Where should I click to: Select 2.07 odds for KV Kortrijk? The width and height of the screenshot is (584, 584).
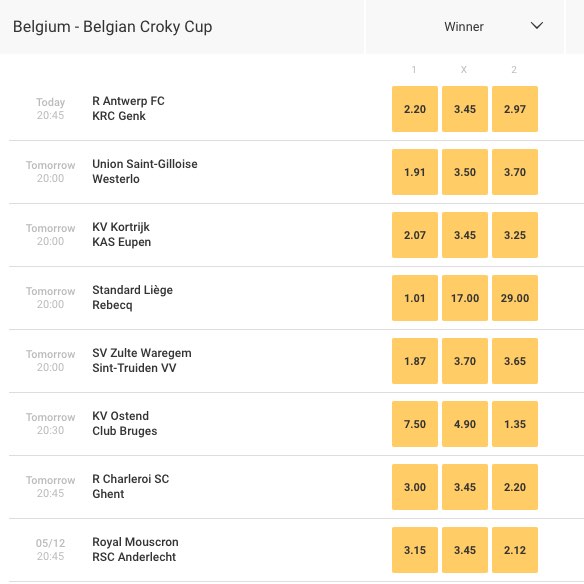click(415, 235)
